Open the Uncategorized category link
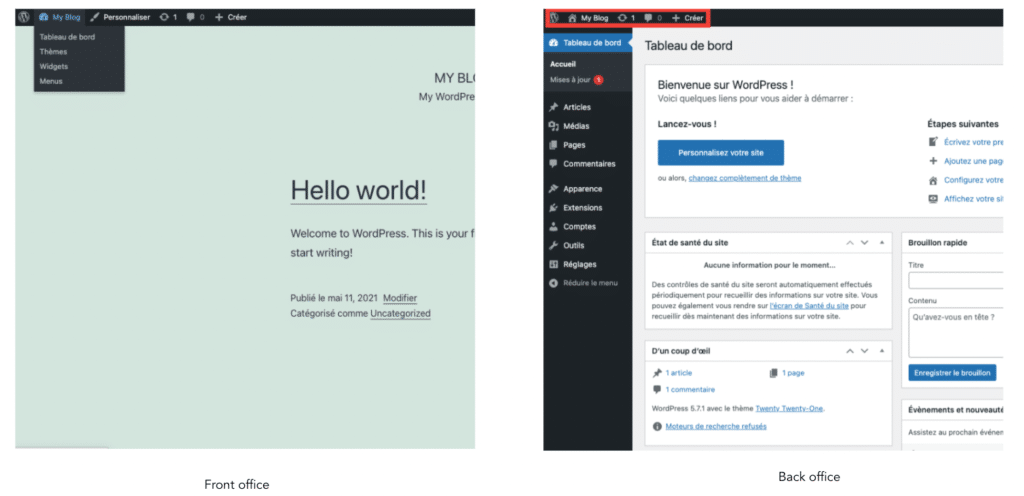The height and width of the screenshot is (496, 1024). [x=400, y=314]
